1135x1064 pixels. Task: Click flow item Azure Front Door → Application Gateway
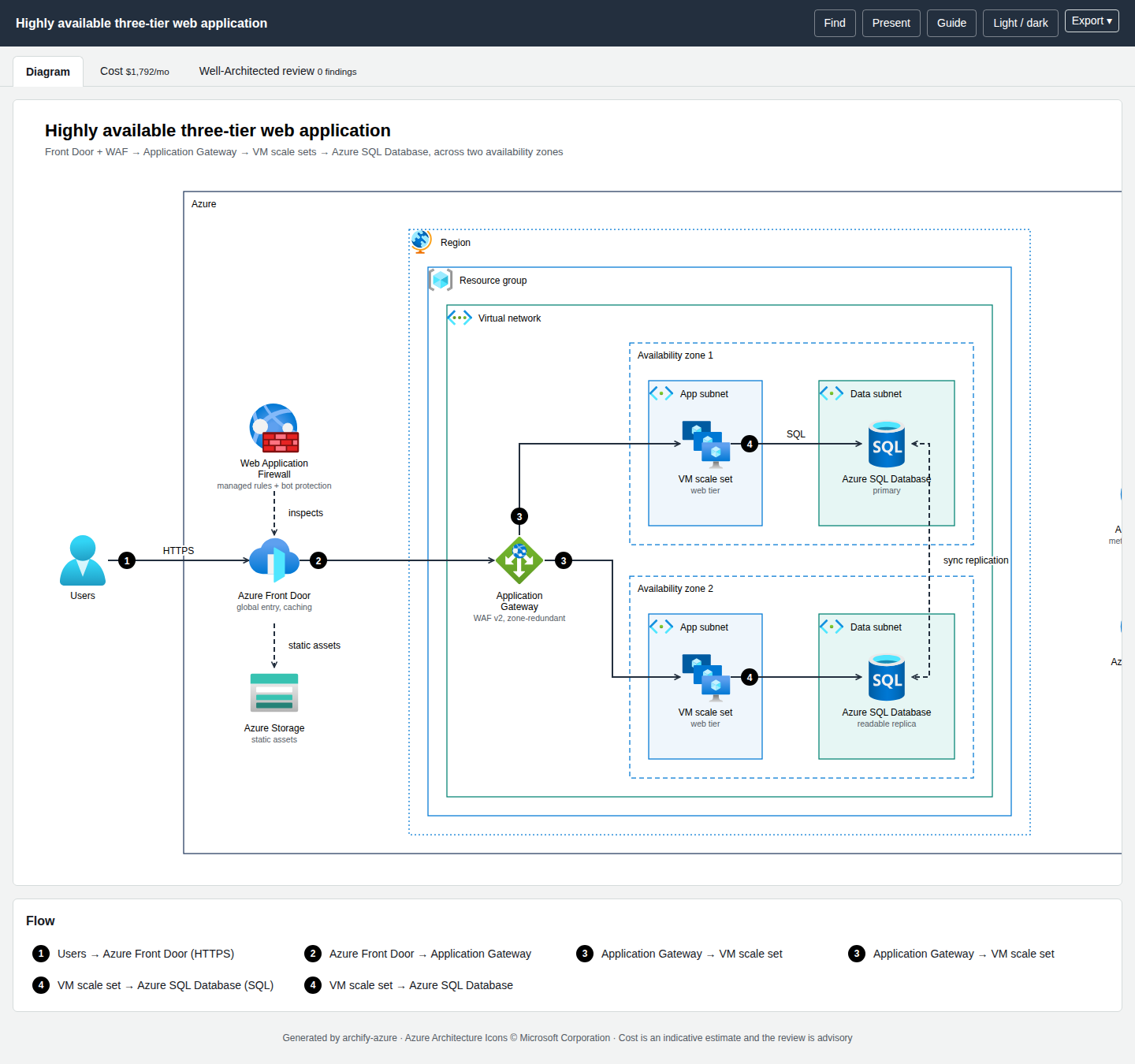pos(418,954)
